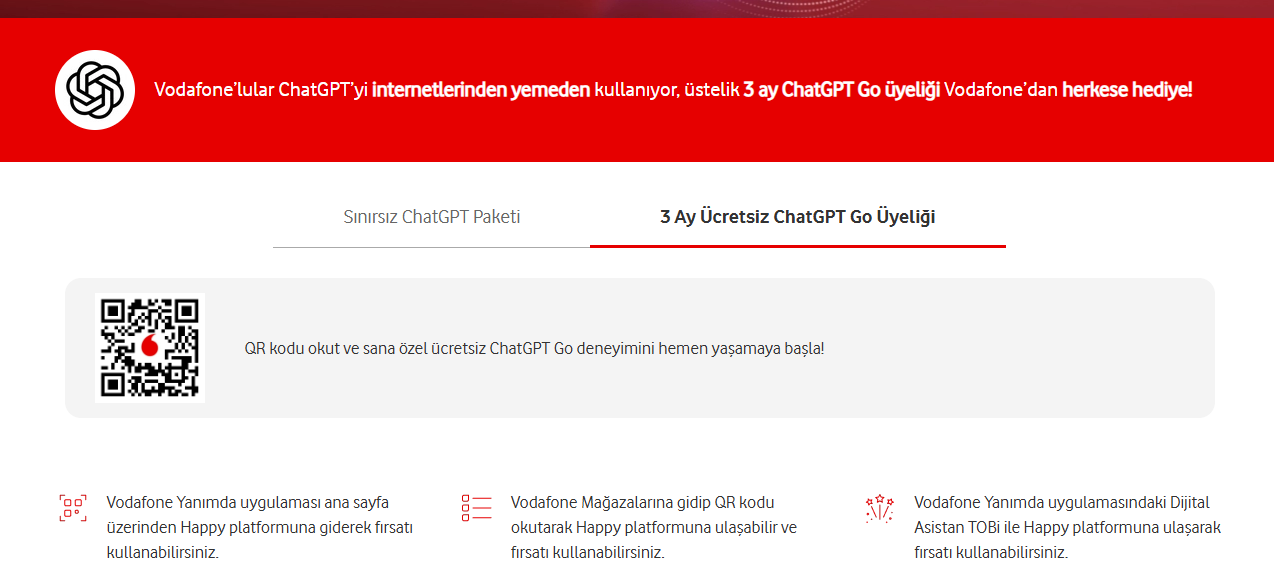
Task: Click the text "QR kodu okut ve sana özel ücretsiz ChatGPT Go"
Action: (x=409, y=349)
